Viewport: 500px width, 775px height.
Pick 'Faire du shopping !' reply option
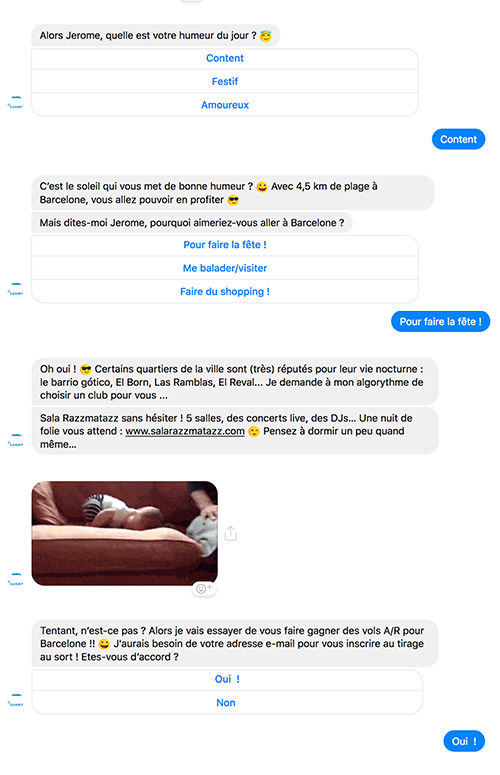point(225,292)
